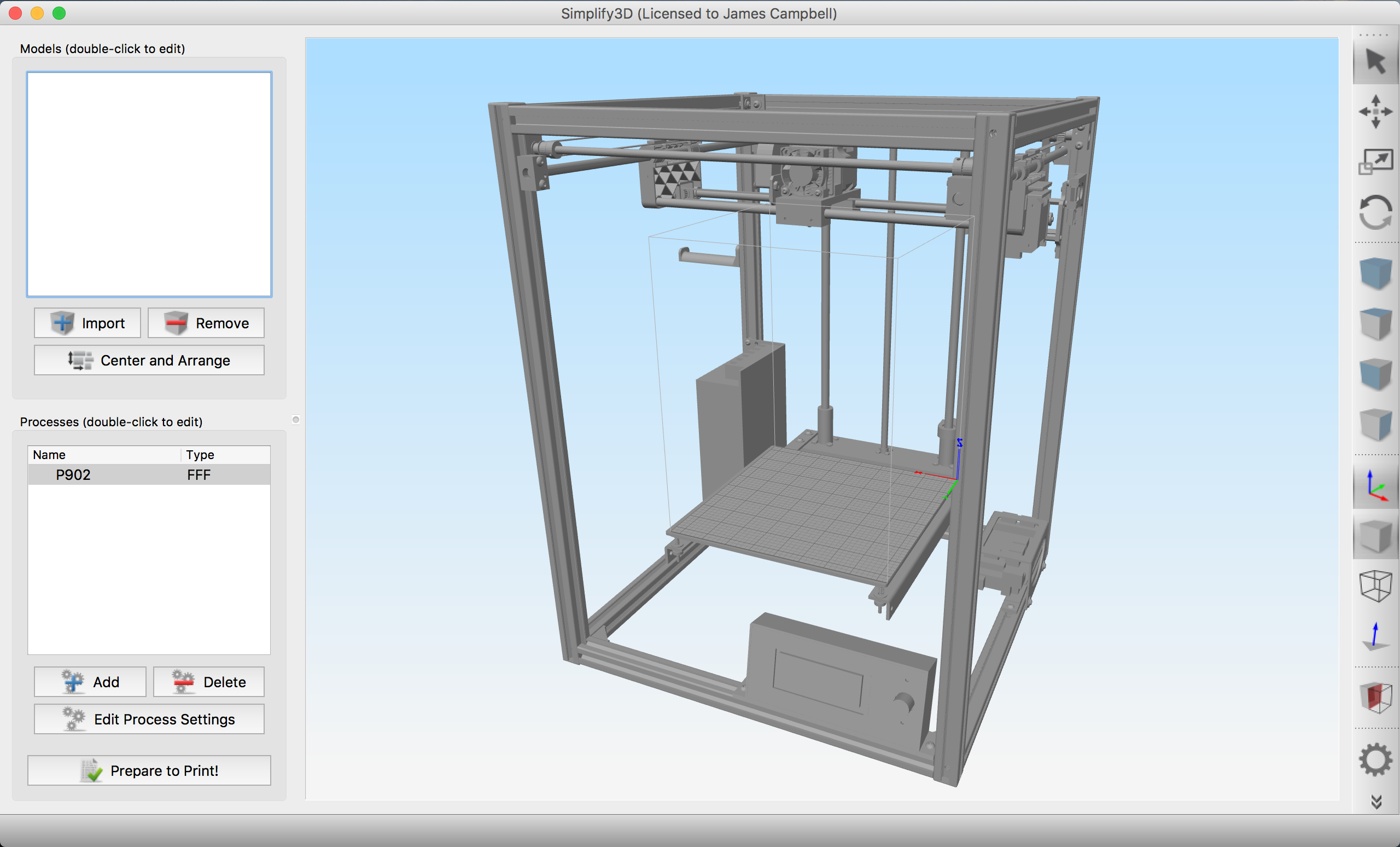Click the Remove model button

(x=206, y=323)
